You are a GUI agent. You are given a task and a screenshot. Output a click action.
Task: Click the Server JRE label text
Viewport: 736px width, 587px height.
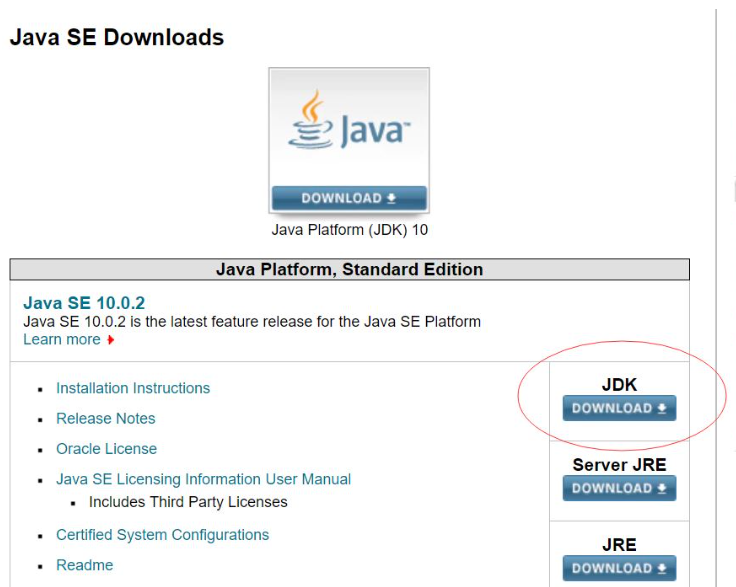(619, 465)
